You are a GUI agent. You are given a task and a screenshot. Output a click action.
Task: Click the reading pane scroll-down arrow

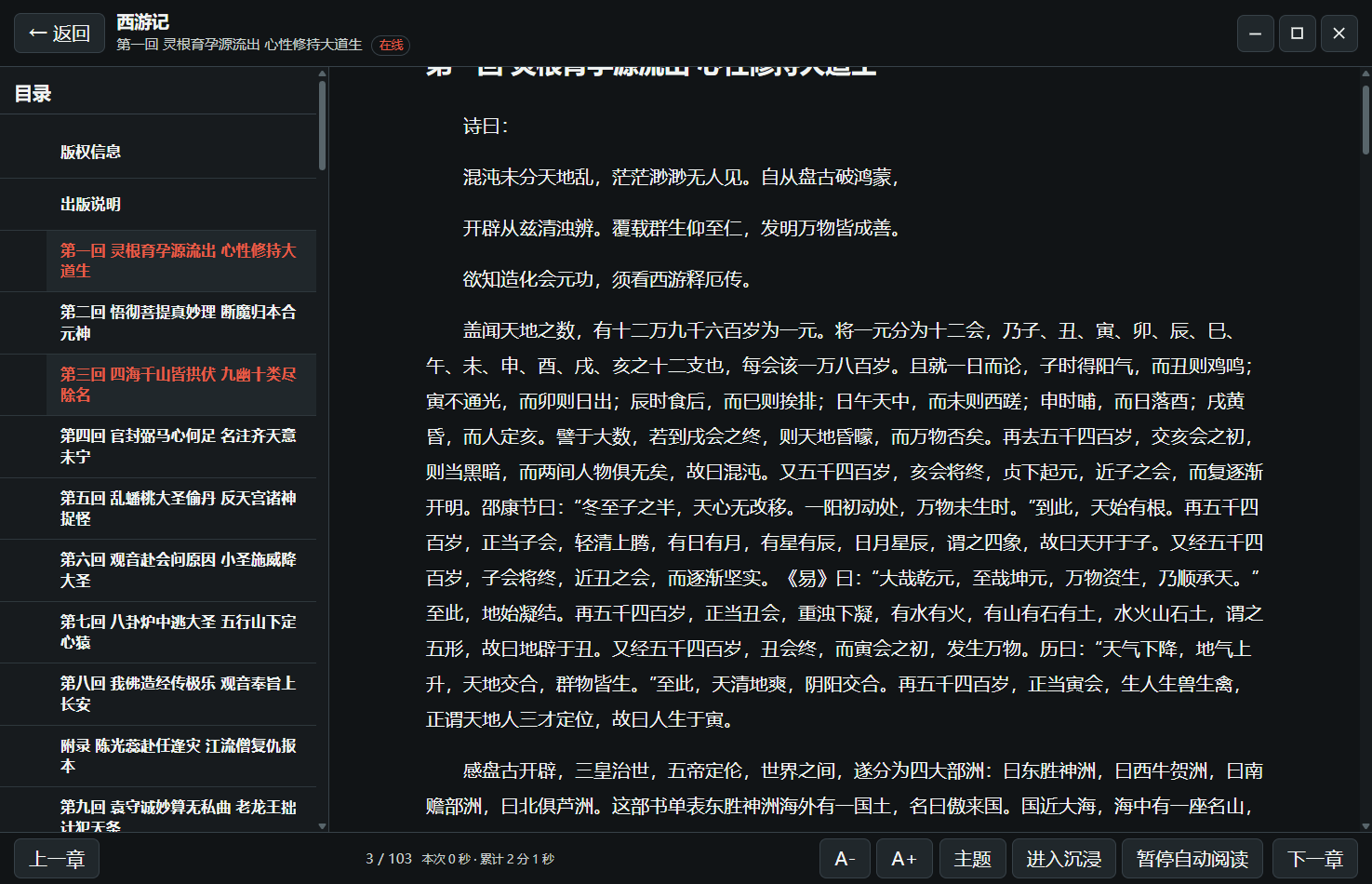[1365, 825]
